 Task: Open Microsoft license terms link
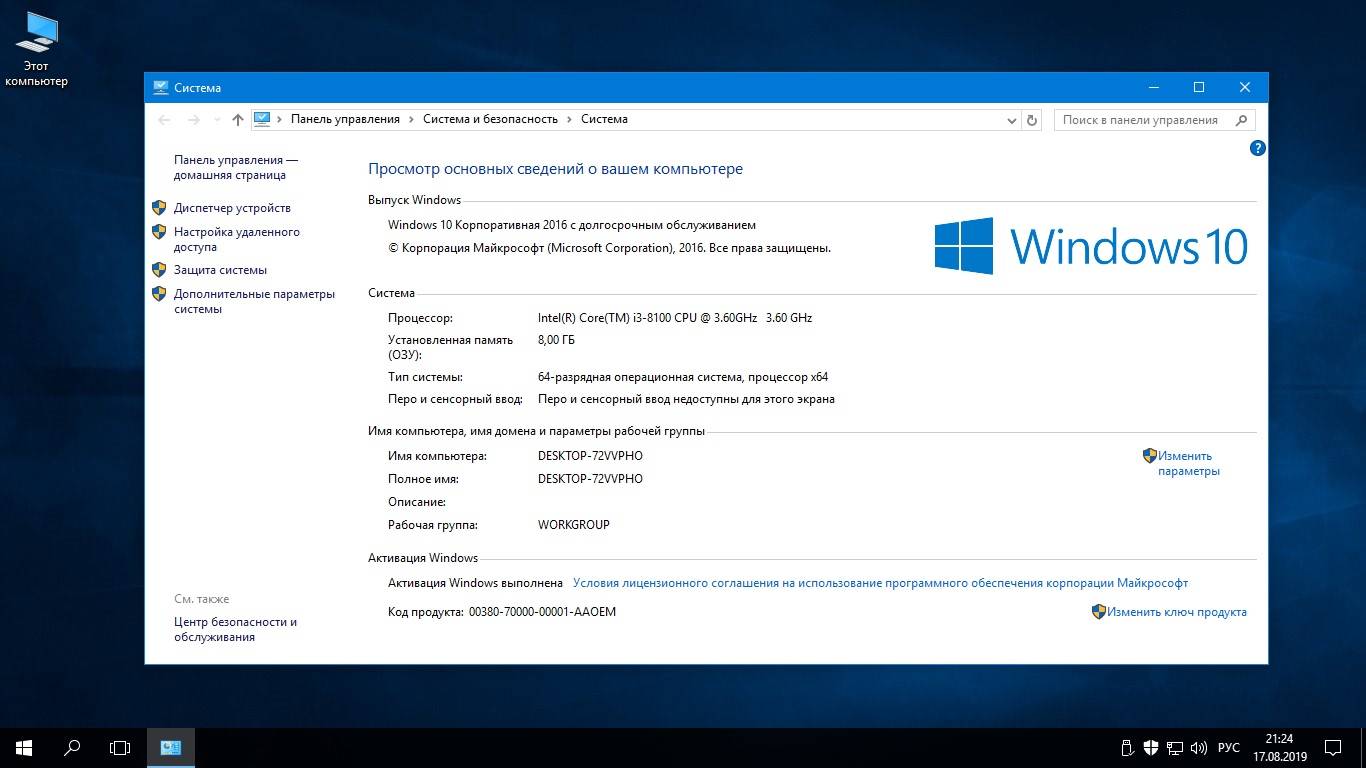pos(880,583)
